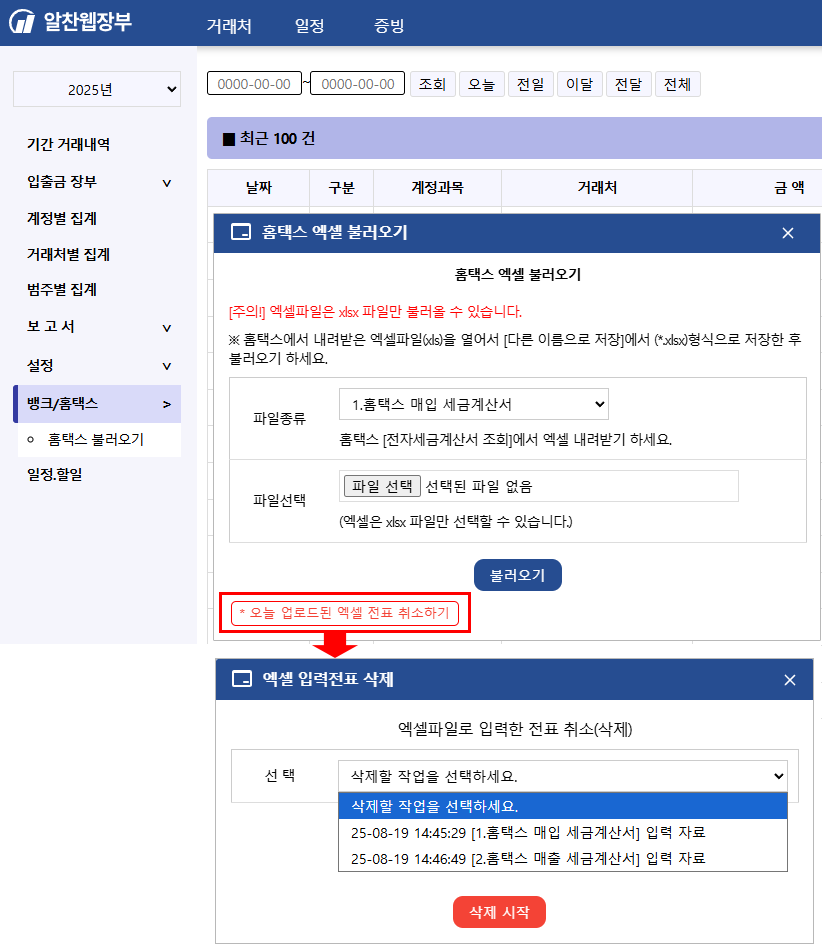Open the 거래처 top menu
The image size is (822, 944).
[229, 25]
